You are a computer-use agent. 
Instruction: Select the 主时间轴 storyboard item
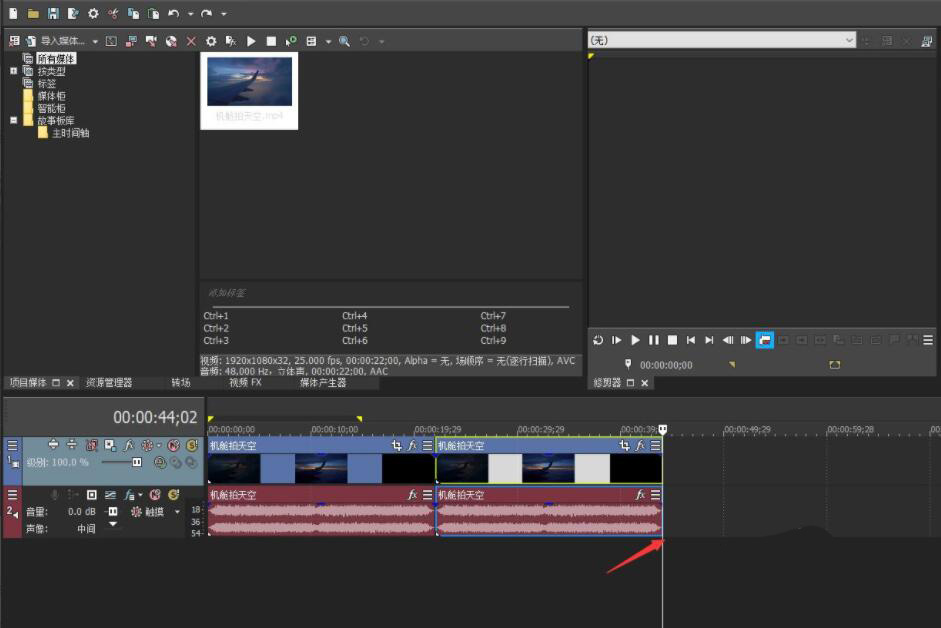[70, 132]
